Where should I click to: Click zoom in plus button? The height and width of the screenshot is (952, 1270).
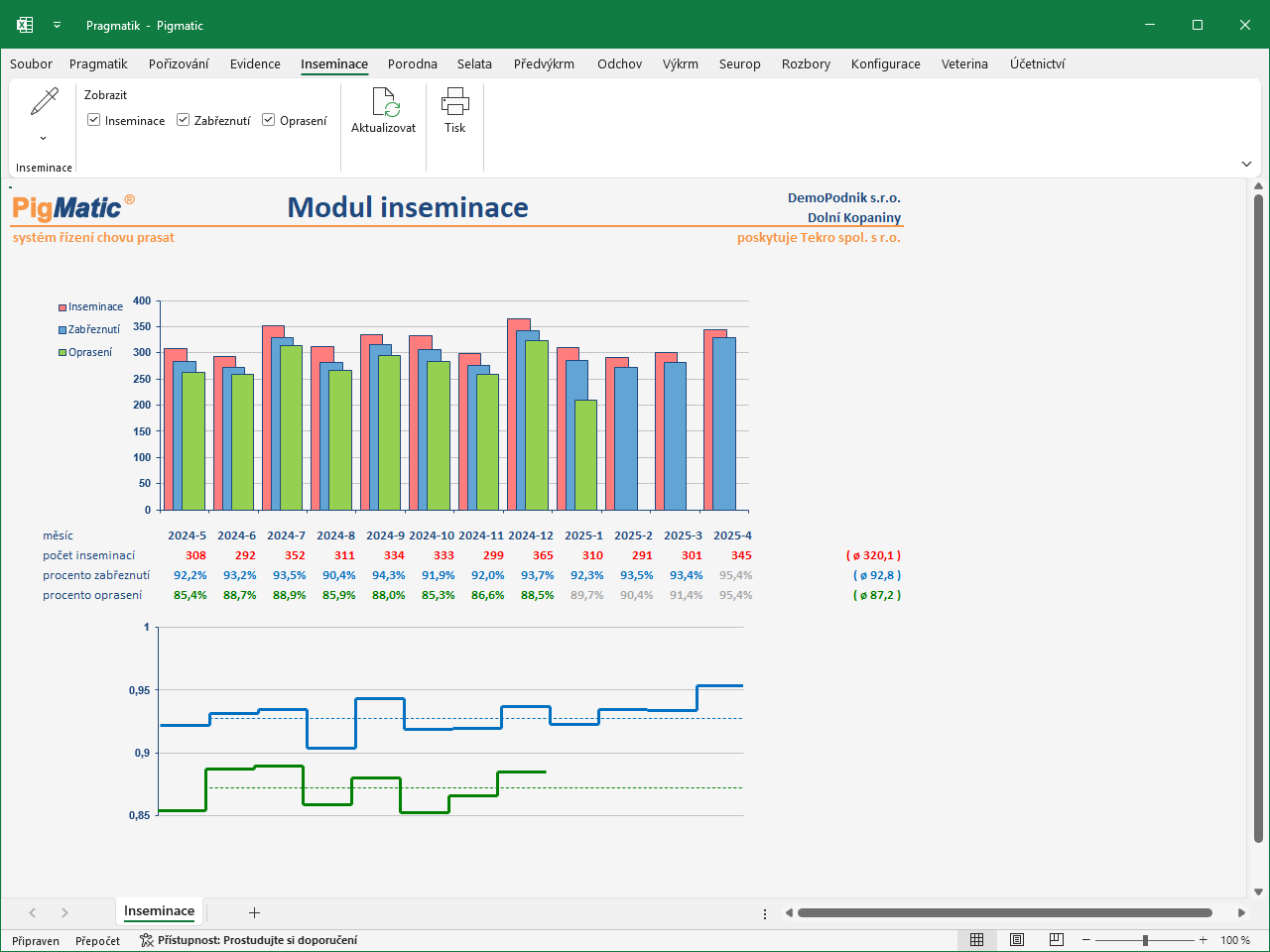pyautogui.click(x=1204, y=940)
